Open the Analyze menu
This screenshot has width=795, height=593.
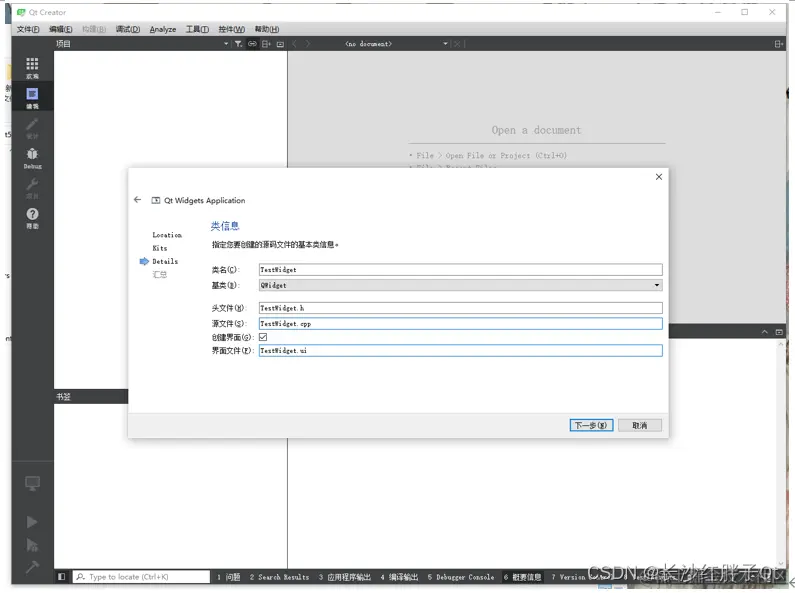point(163,29)
